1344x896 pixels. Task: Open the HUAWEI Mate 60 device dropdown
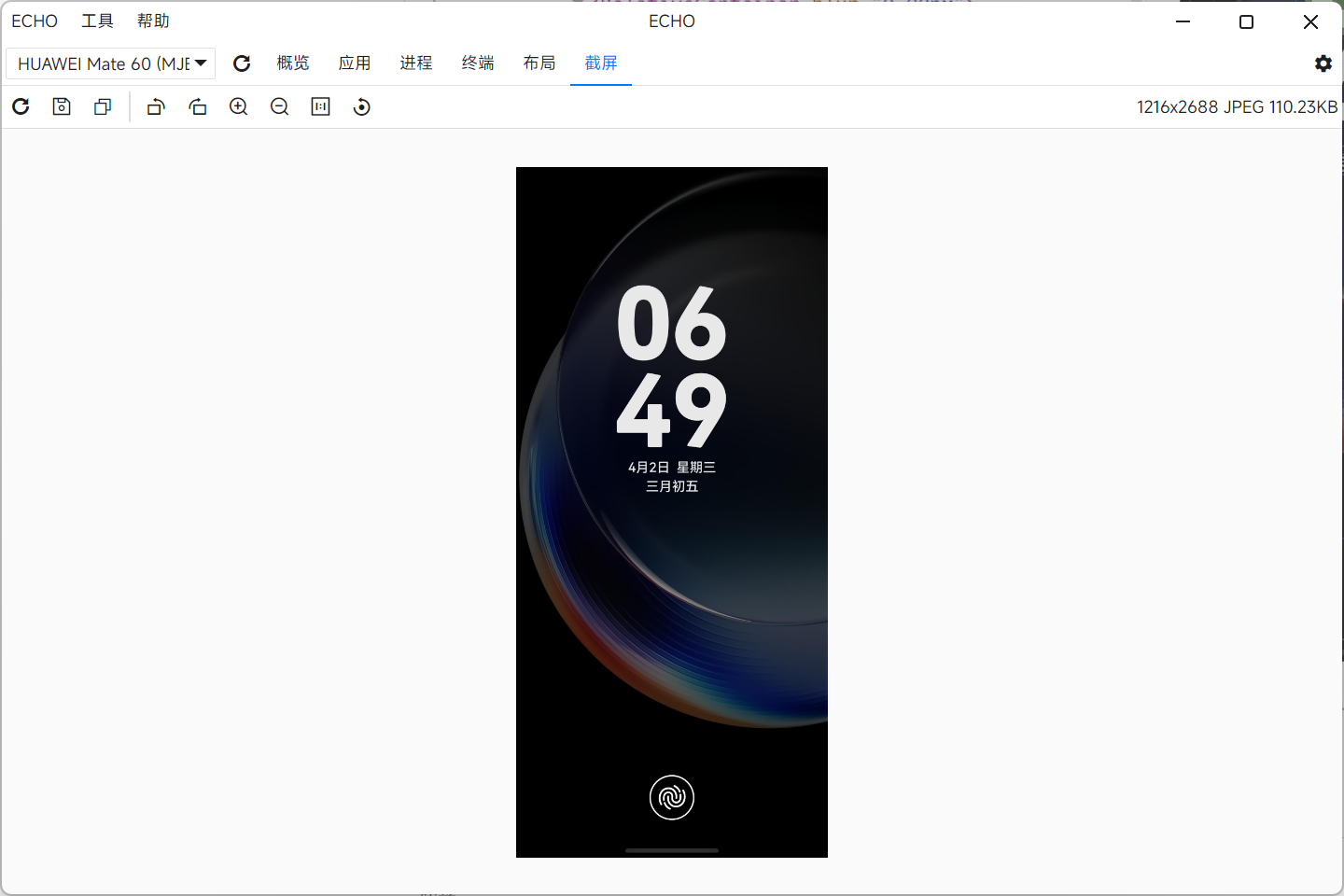[111, 63]
